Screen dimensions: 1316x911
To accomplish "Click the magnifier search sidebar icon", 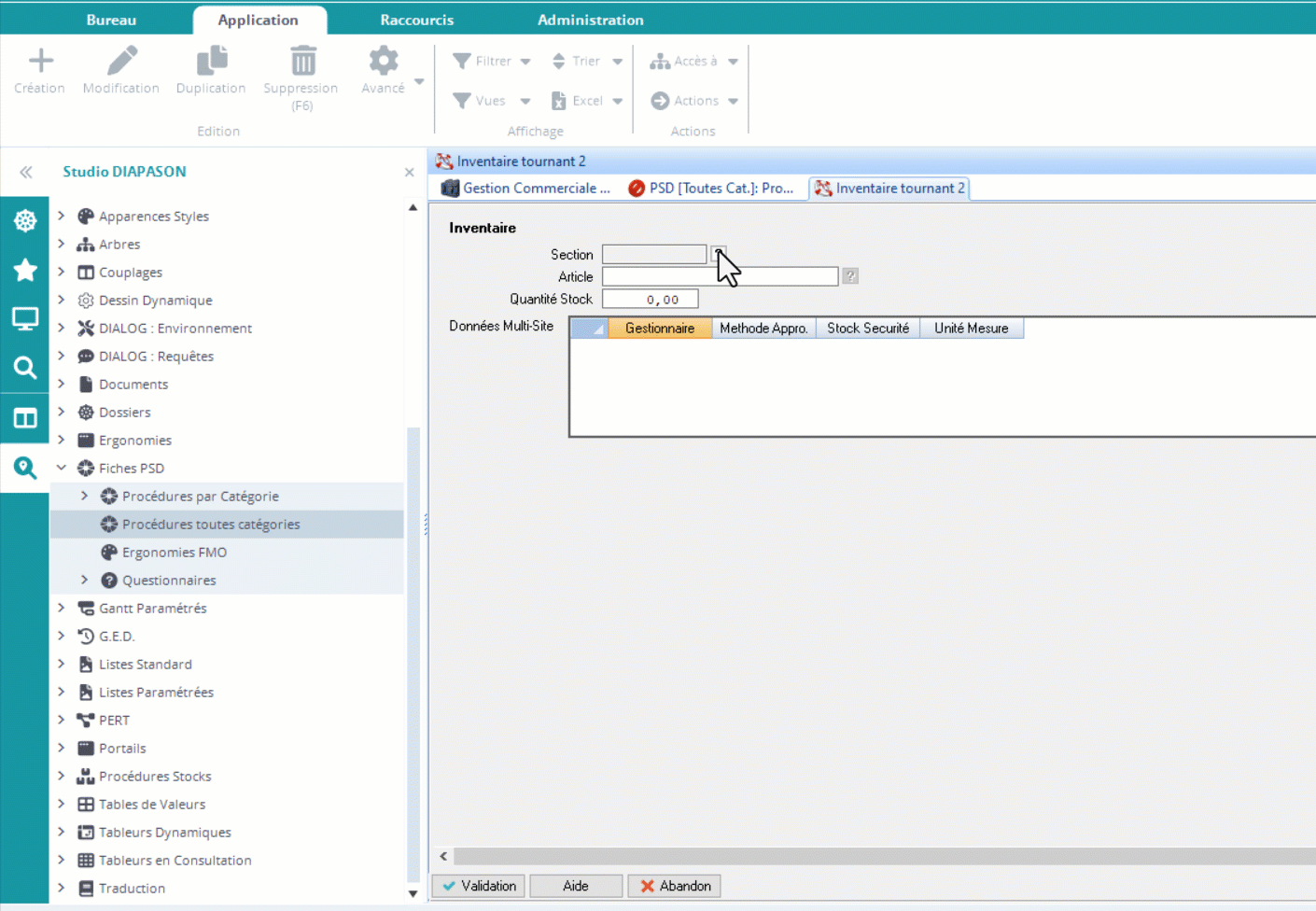I will point(25,368).
